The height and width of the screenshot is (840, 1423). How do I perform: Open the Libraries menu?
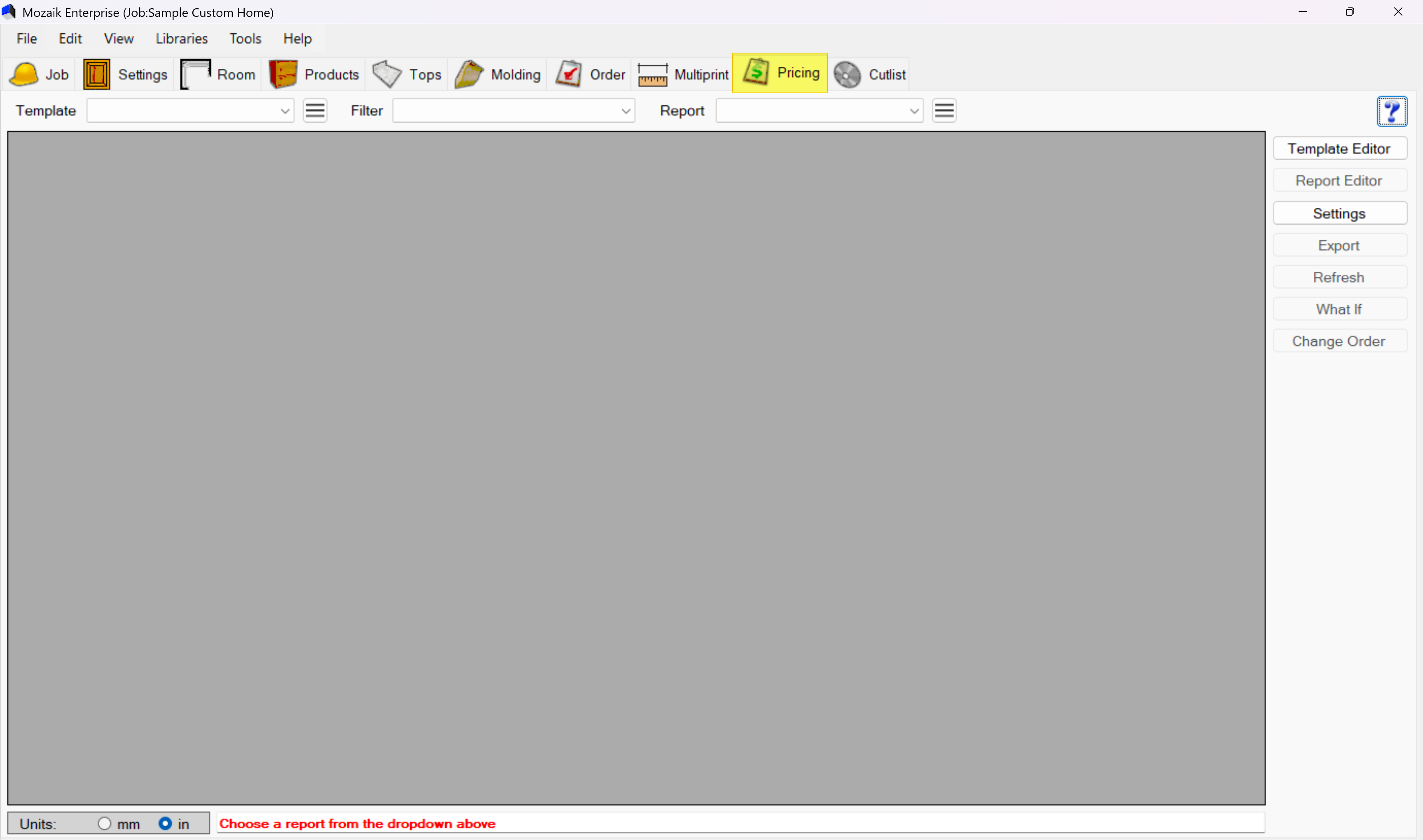(181, 38)
